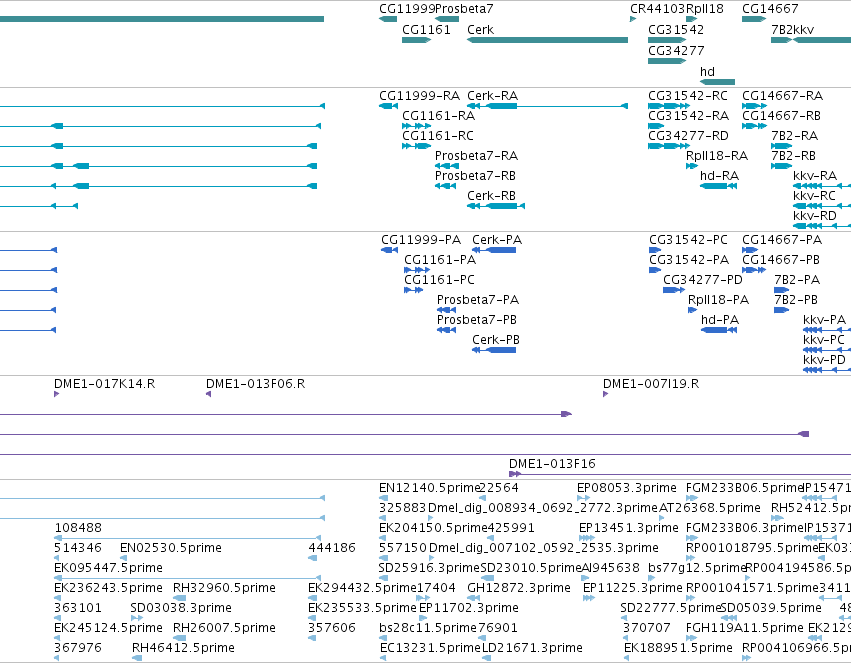Select the kkv-RC transcript label
Viewport: 851px width, 663px height.
pos(814,196)
